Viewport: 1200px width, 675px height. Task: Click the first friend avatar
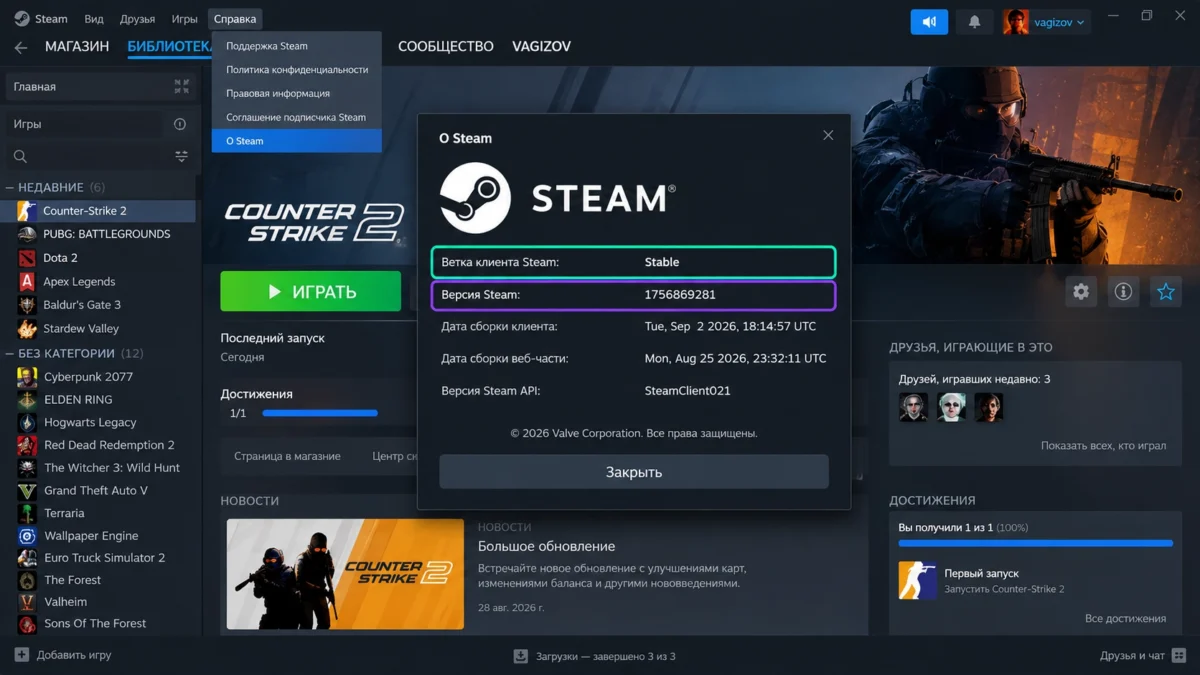pyautogui.click(x=913, y=407)
